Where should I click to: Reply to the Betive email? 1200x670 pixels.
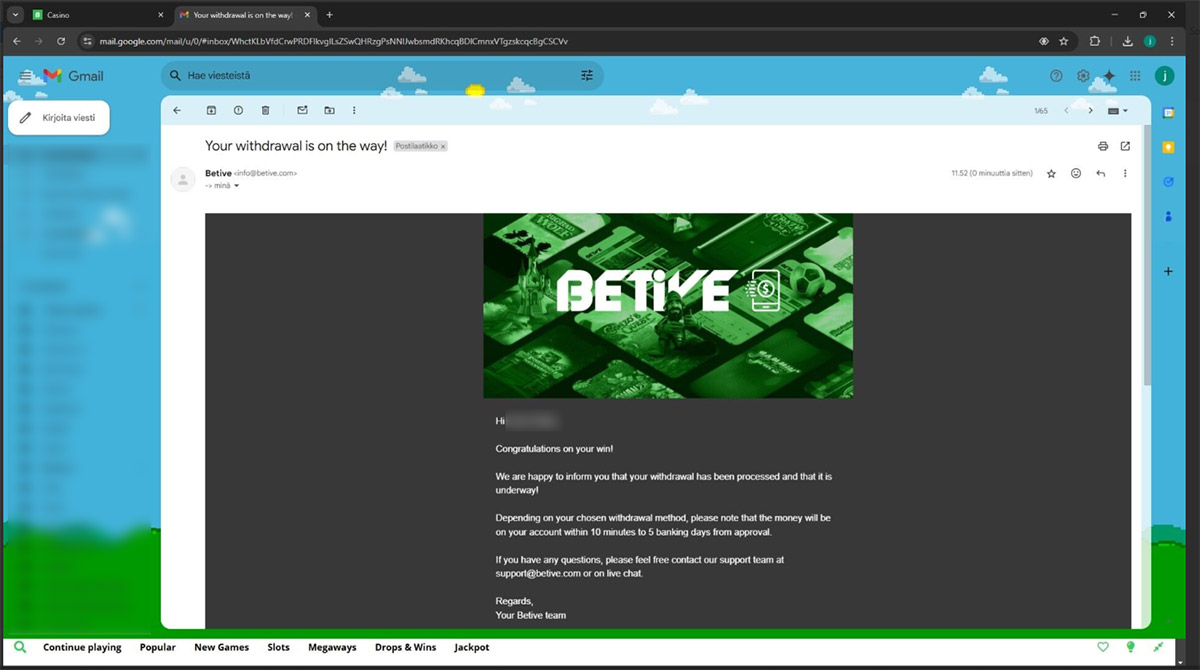coord(1100,173)
